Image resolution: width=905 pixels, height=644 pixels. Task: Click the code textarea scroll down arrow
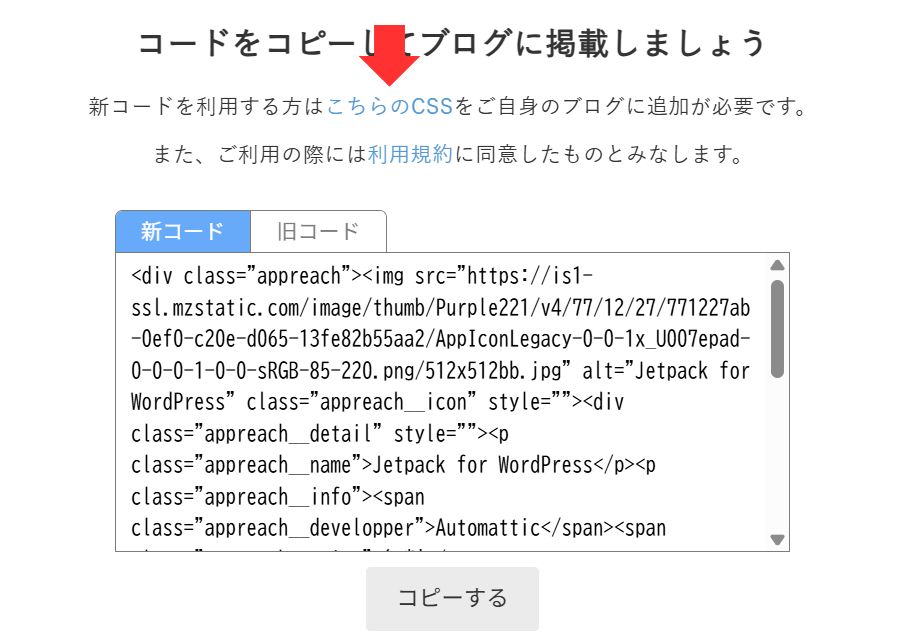(x=777, y=540)
